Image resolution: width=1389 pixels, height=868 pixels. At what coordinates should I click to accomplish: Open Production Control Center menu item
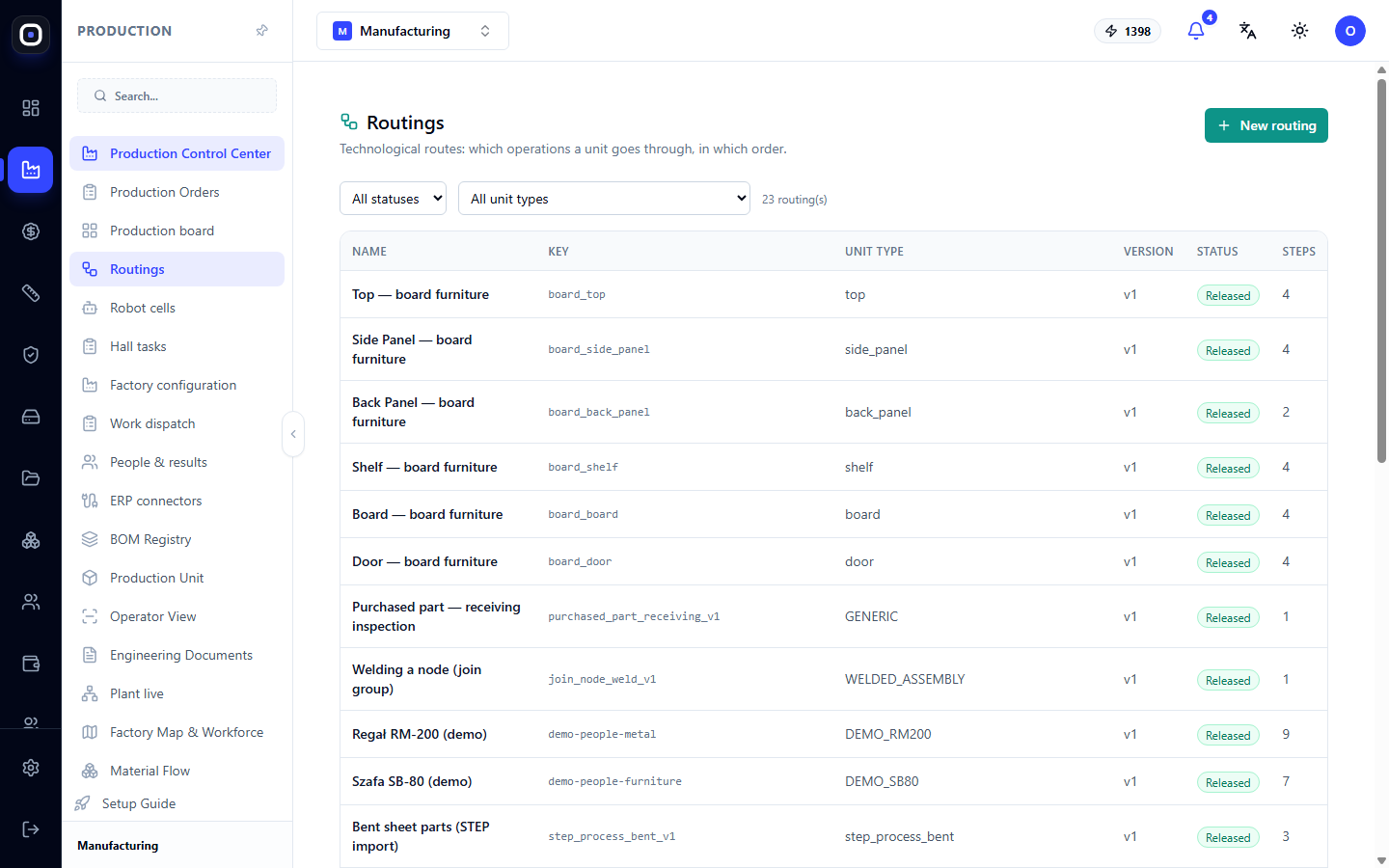(177, 153)
